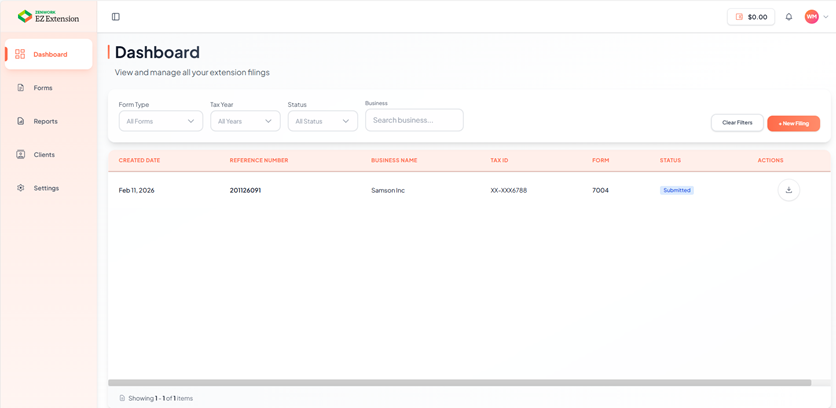
Task: Click the EZ Extension logo
Action: (48, 17)
